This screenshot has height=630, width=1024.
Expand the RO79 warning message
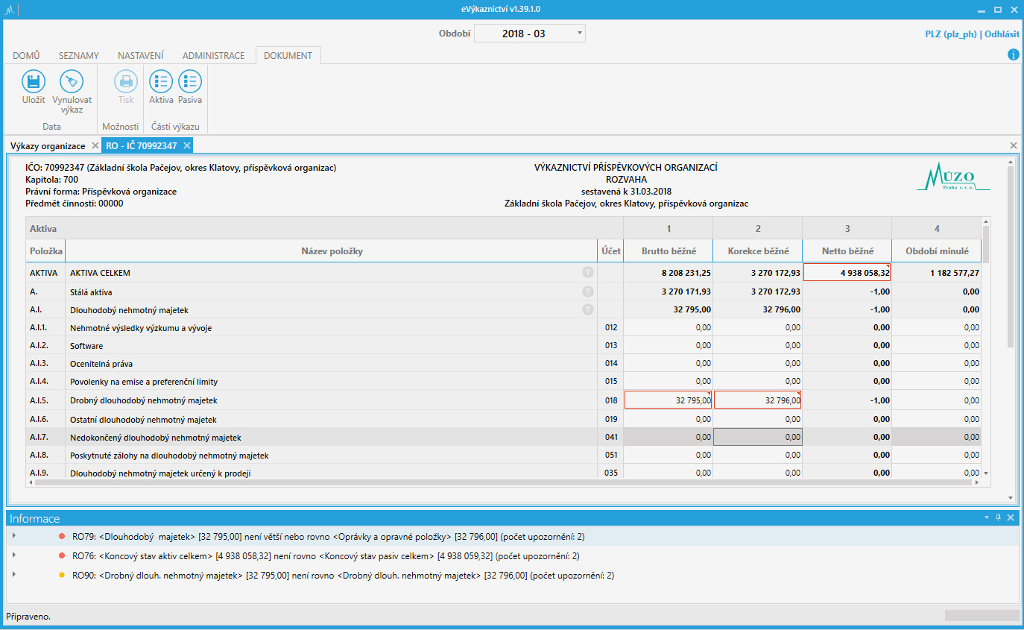(14, 536)
